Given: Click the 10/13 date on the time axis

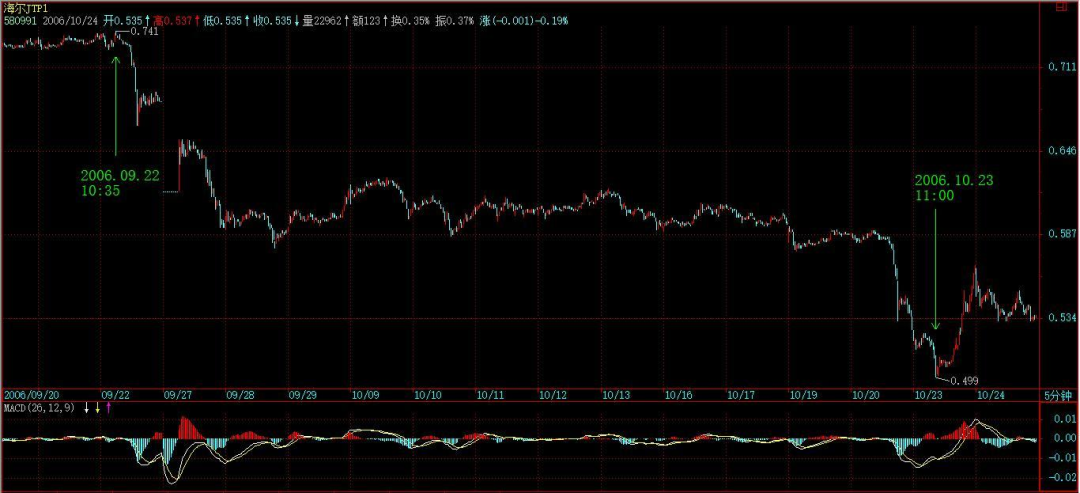Looking at the screenshot, I should 616,395.
